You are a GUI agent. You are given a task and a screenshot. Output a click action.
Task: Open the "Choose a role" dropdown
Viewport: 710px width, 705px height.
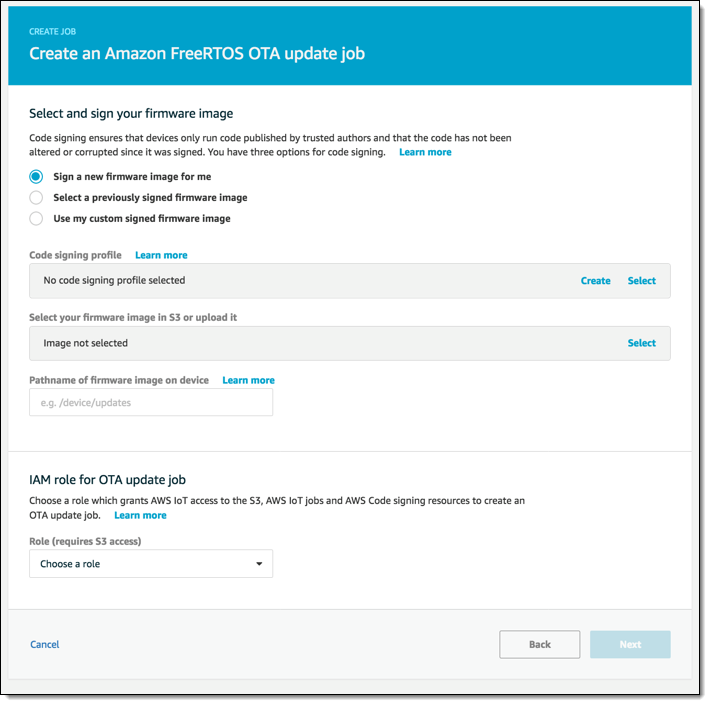[150, 564]
